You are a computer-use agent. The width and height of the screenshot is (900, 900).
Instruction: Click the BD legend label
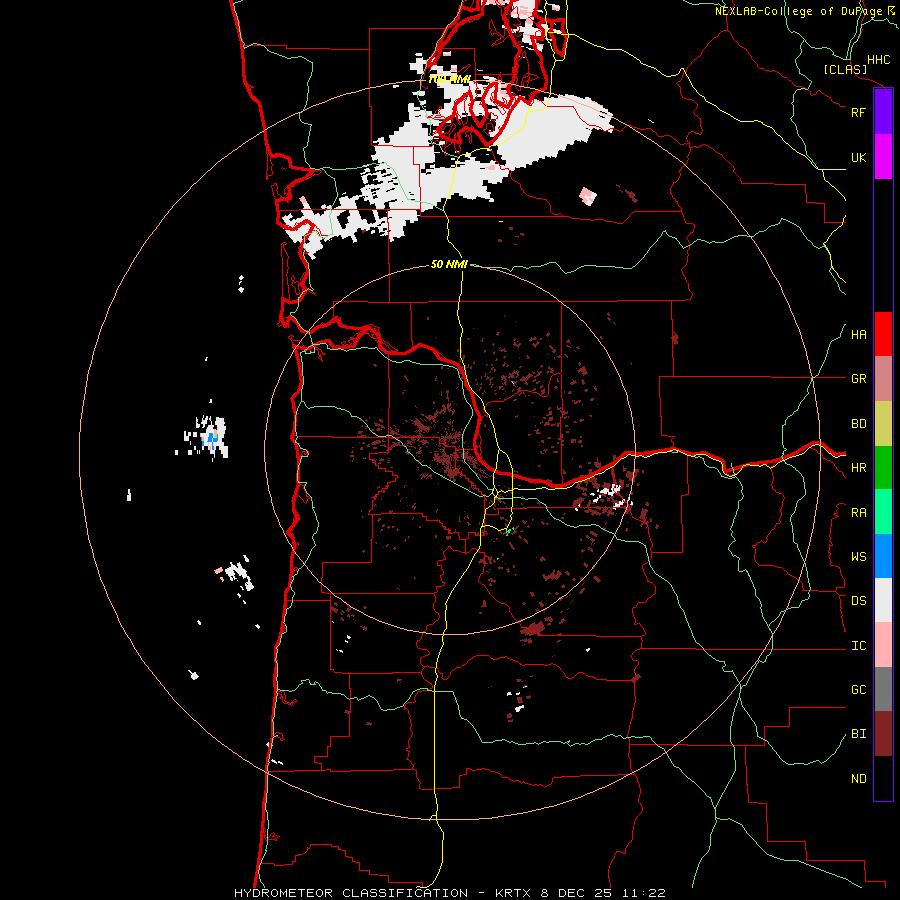tap(858, 424)
